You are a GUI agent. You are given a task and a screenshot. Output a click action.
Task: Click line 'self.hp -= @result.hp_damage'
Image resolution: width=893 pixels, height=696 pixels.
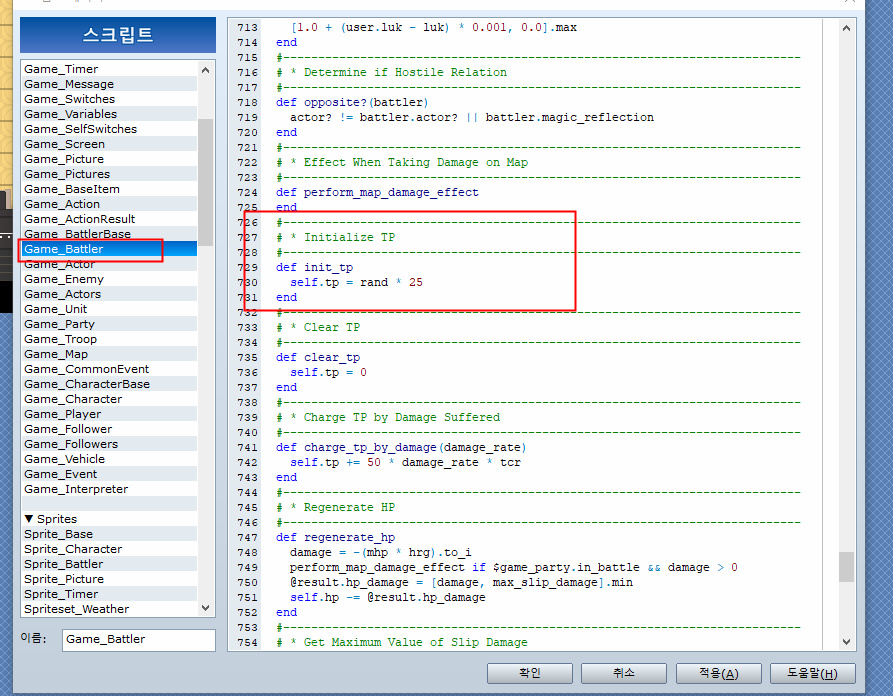388,597
